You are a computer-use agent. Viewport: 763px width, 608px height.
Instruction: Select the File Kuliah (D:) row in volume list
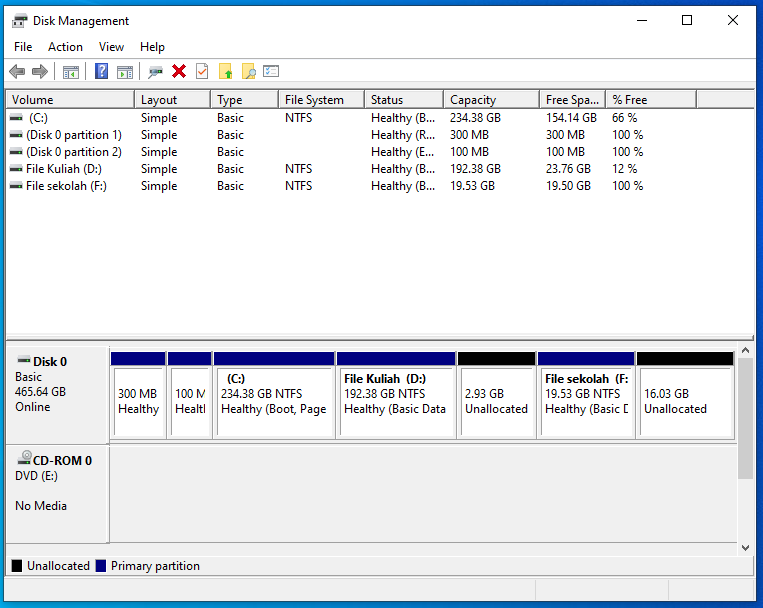coord(64,169)
